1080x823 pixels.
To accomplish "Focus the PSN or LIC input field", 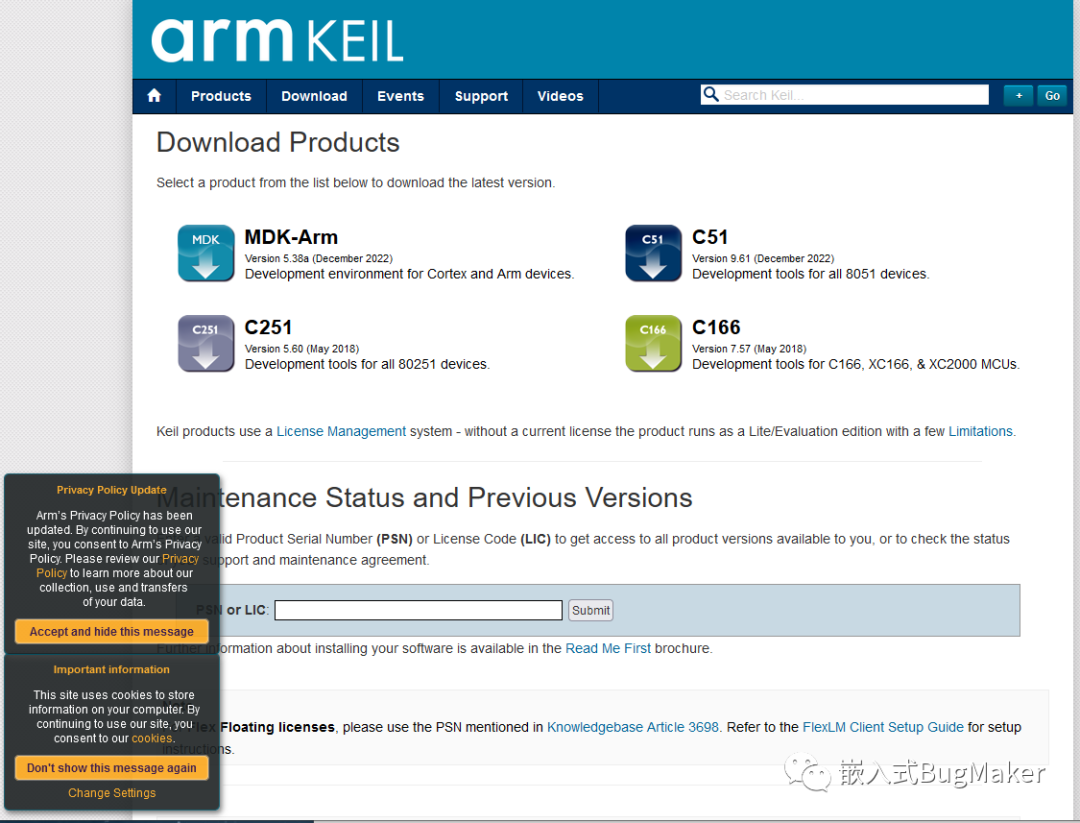I will click(x=418, y=610).
